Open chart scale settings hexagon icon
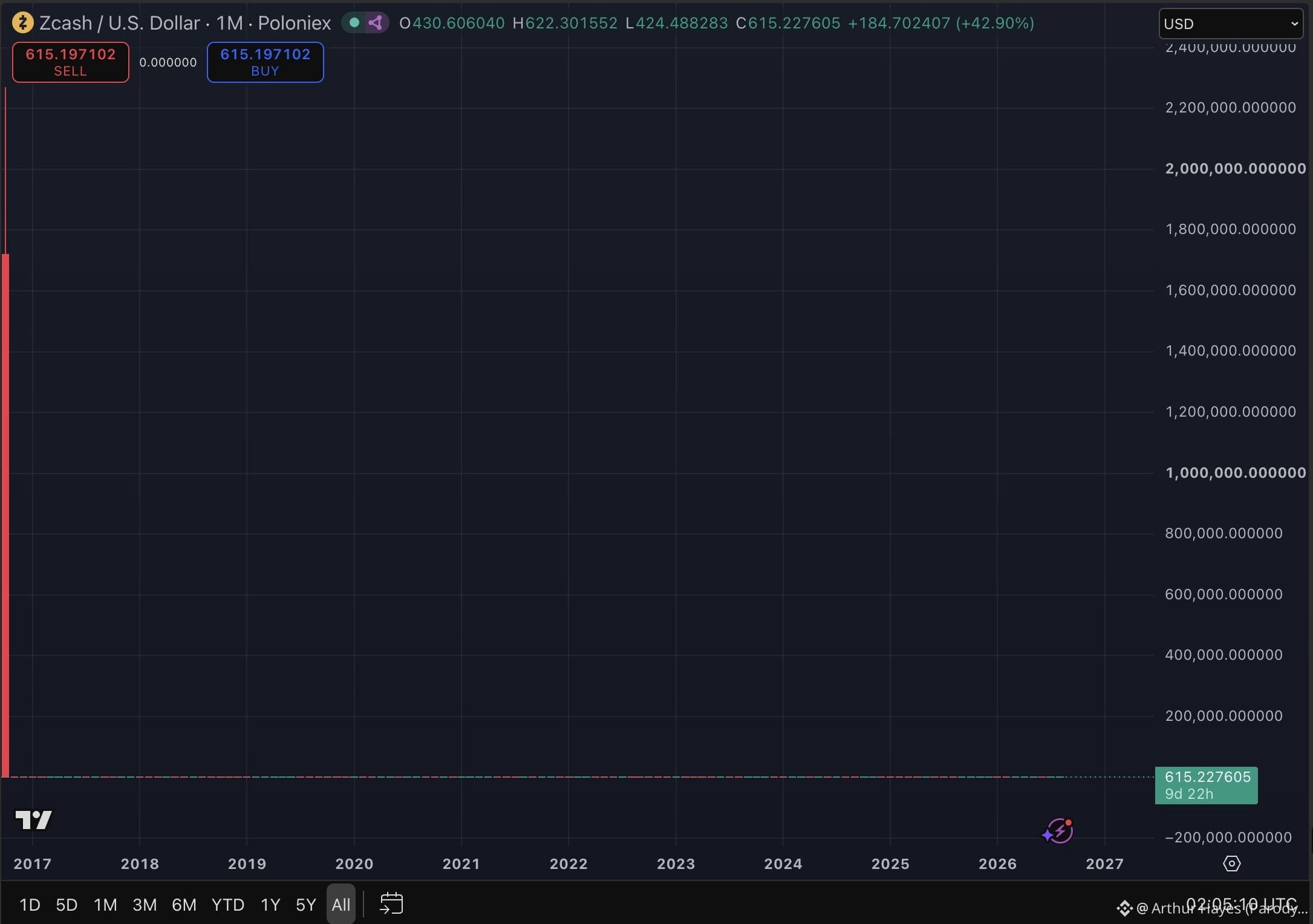This screenshot has height=924, width=1313. pos(1231,864)
